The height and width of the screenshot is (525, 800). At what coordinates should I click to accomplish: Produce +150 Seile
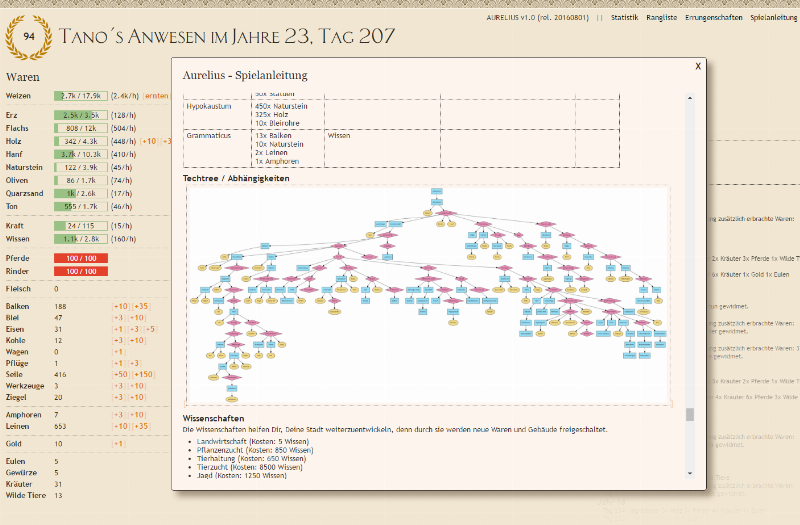pyautogui.click(x=143, y=374)
